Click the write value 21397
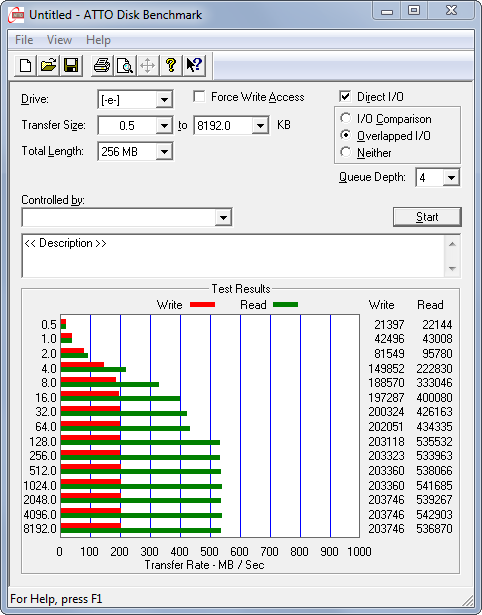 click(389, 325)
